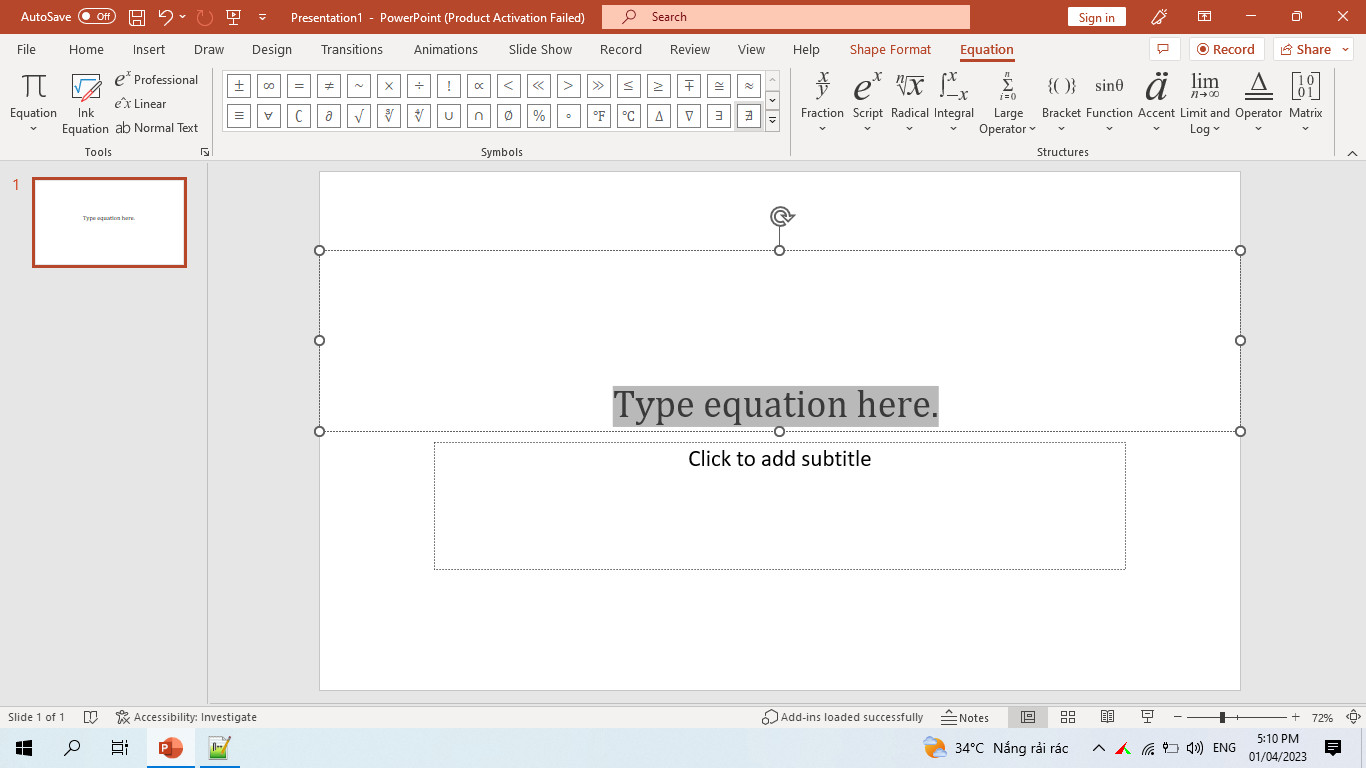Save the presentation with disk icon

137,17
